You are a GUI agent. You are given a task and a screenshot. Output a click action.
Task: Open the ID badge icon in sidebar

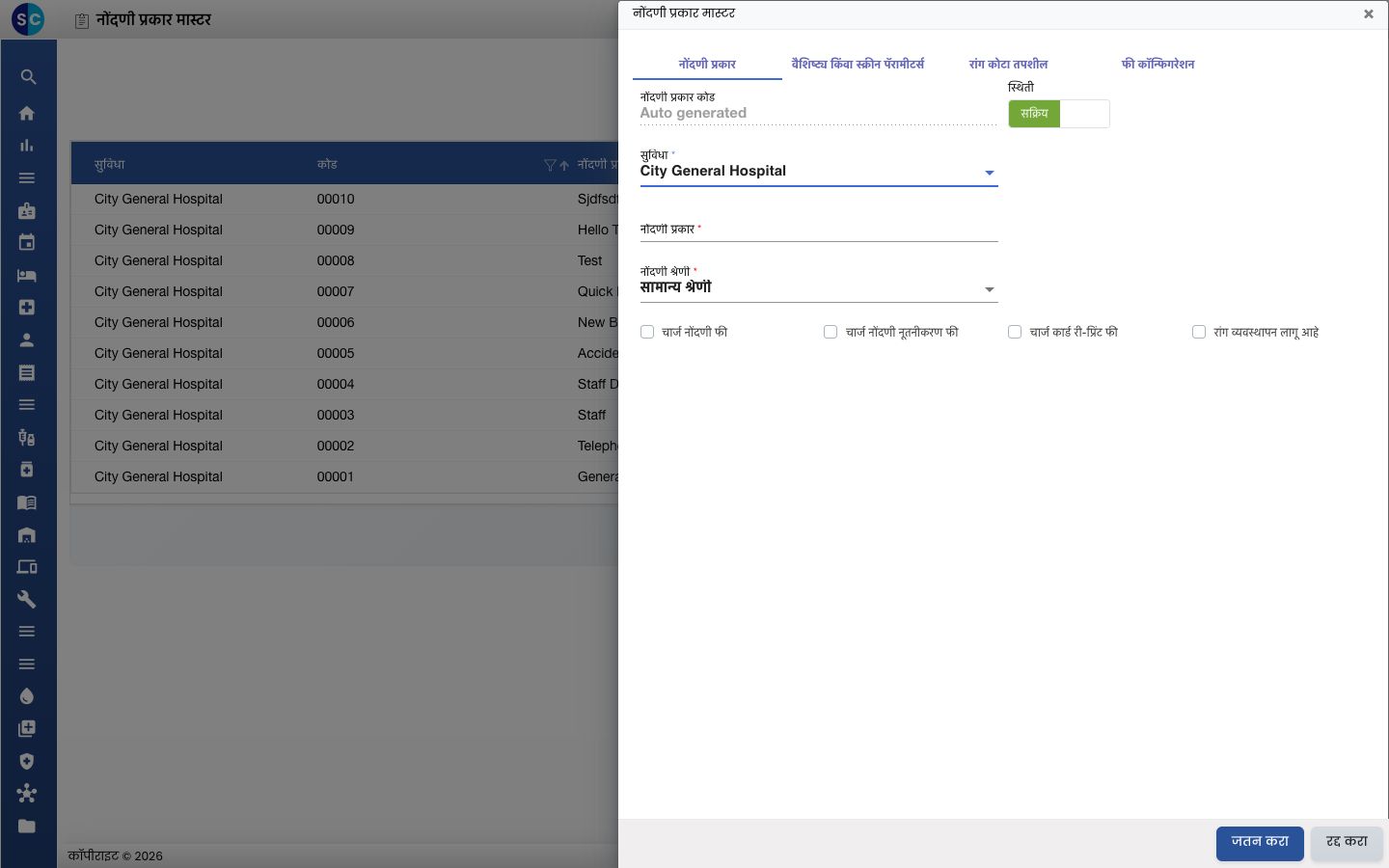(27, 210)
